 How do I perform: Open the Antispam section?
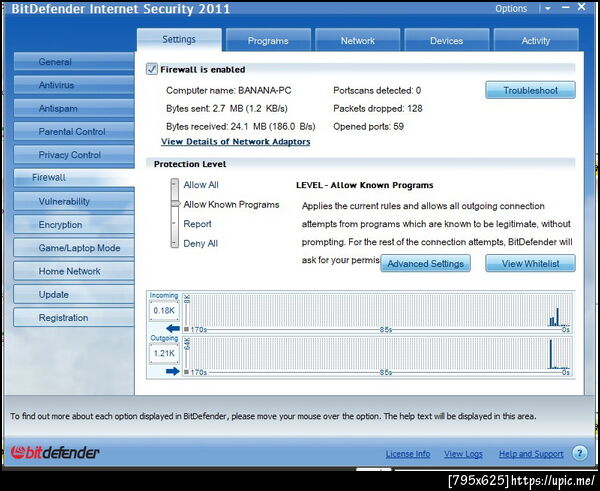(x=74, y=108)
